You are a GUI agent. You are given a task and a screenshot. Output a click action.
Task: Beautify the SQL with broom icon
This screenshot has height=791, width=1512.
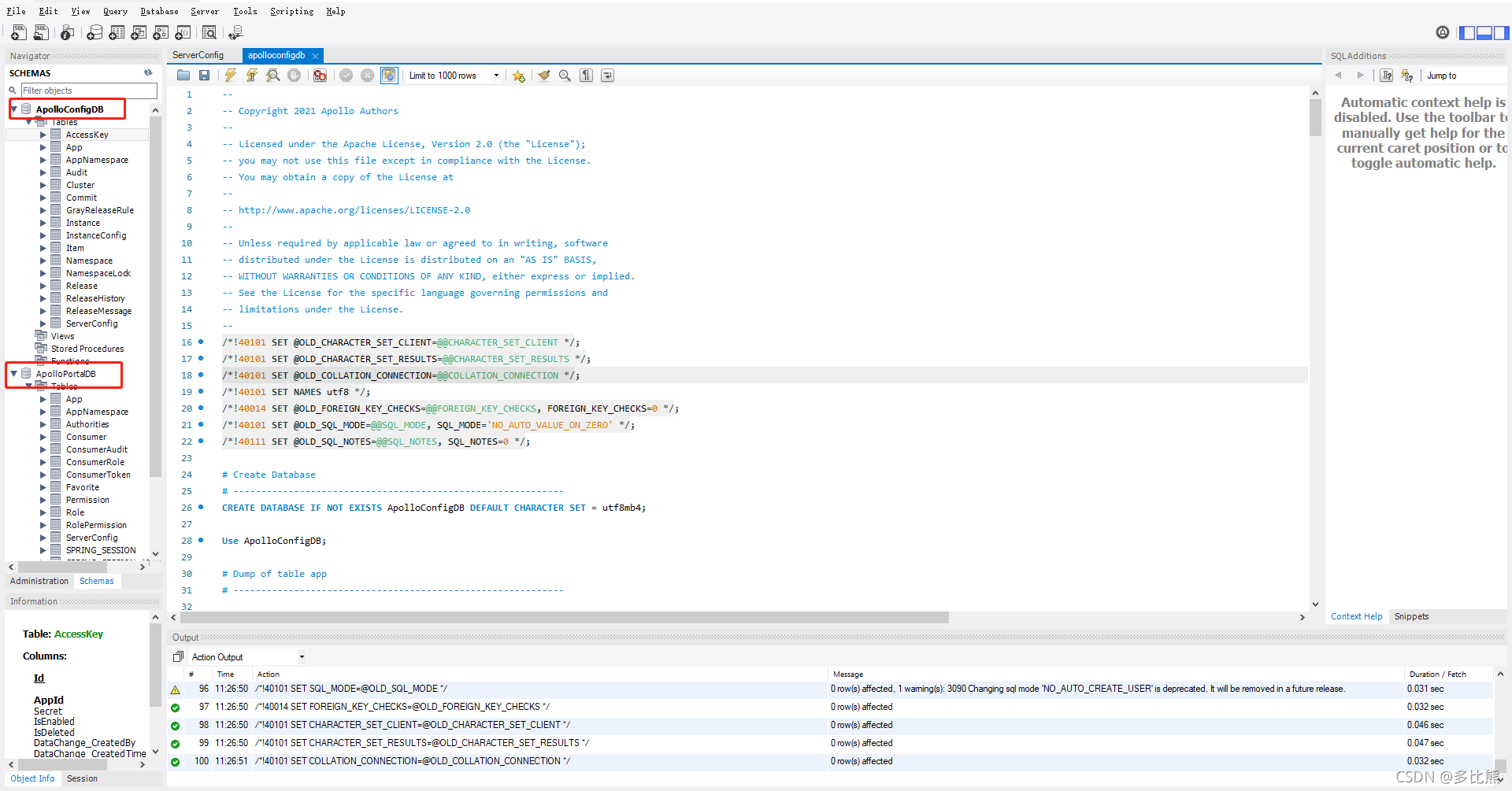(543, 76)
